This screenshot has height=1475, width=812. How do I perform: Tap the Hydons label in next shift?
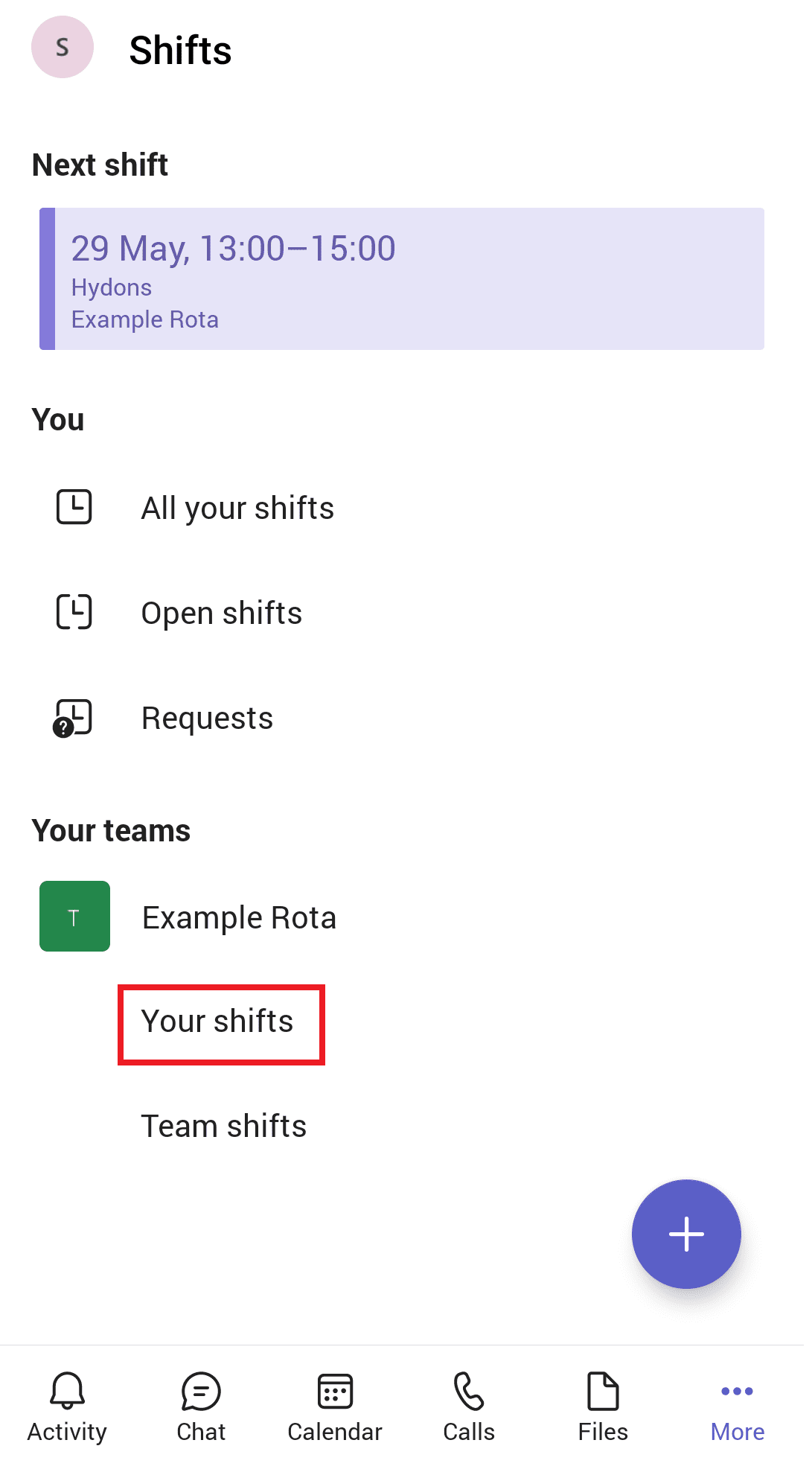[x=112, y=287]
